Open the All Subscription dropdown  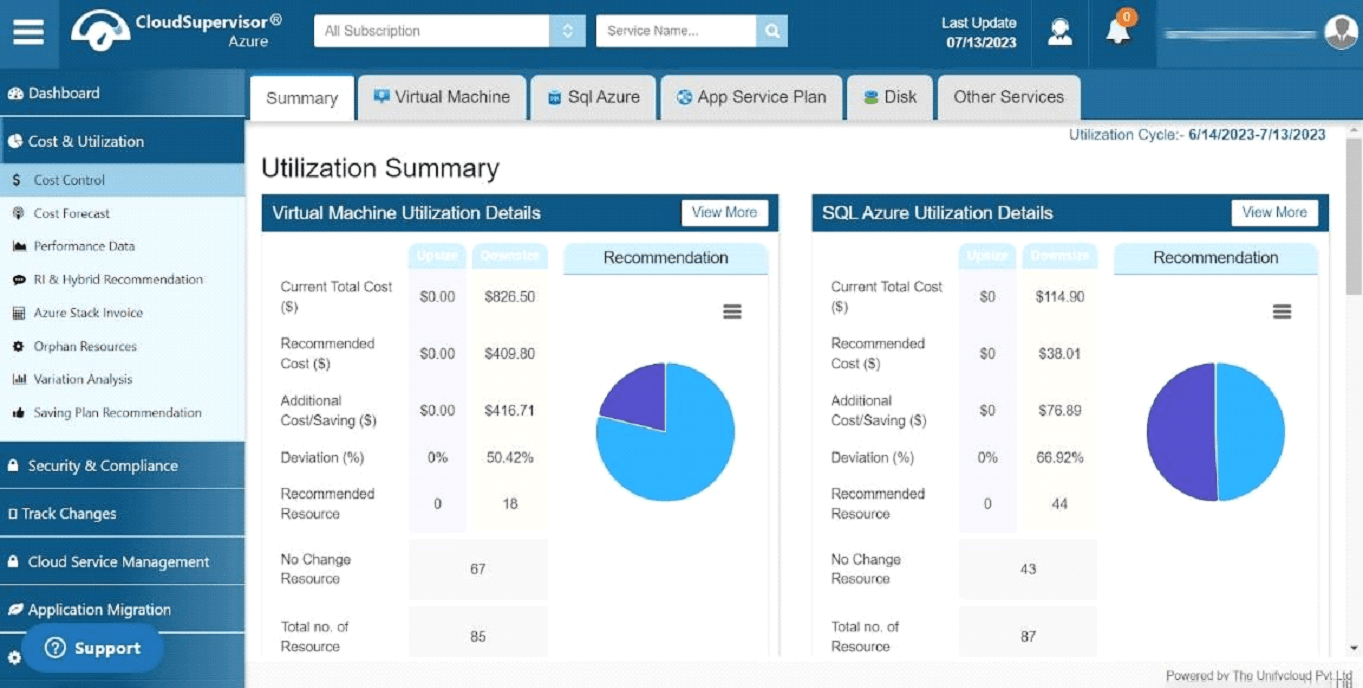pos(450,31)
